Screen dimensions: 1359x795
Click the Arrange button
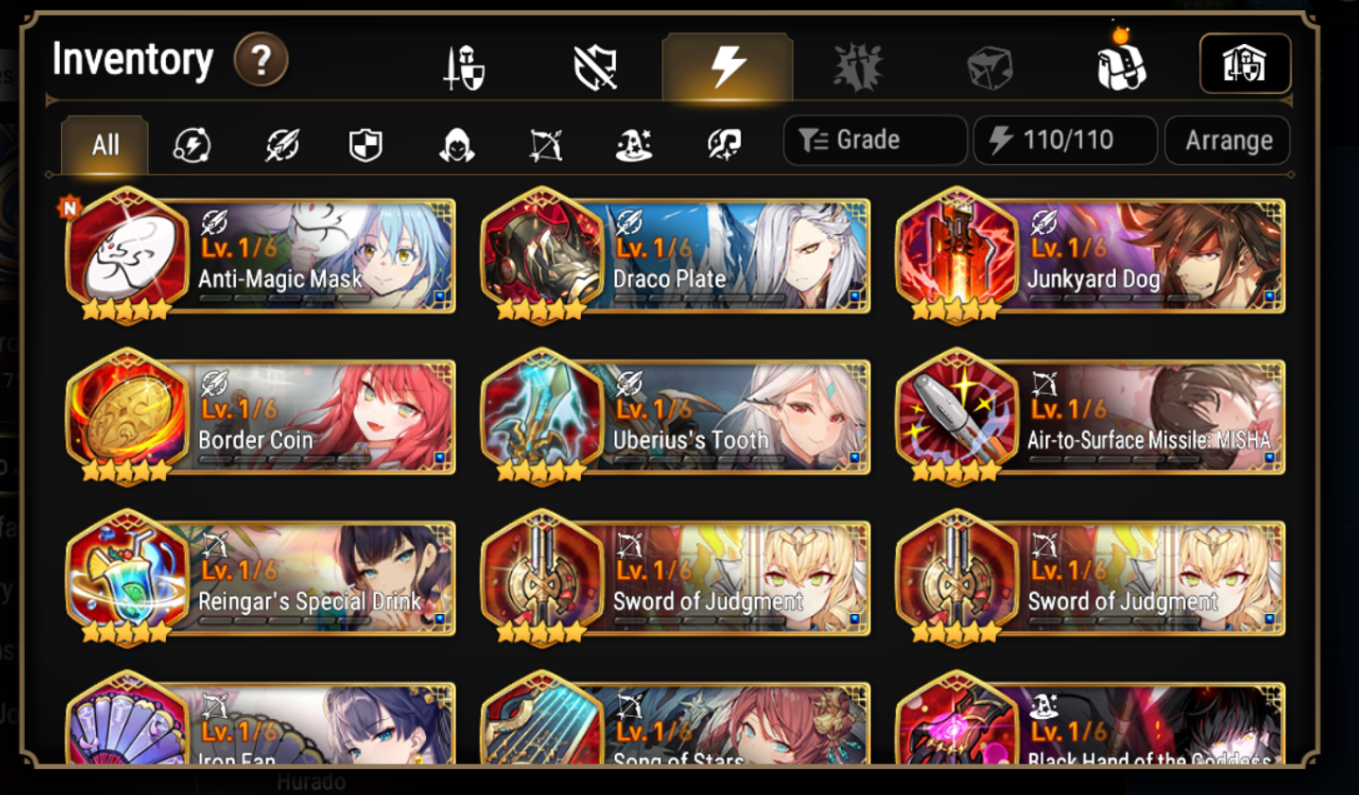1228,140
